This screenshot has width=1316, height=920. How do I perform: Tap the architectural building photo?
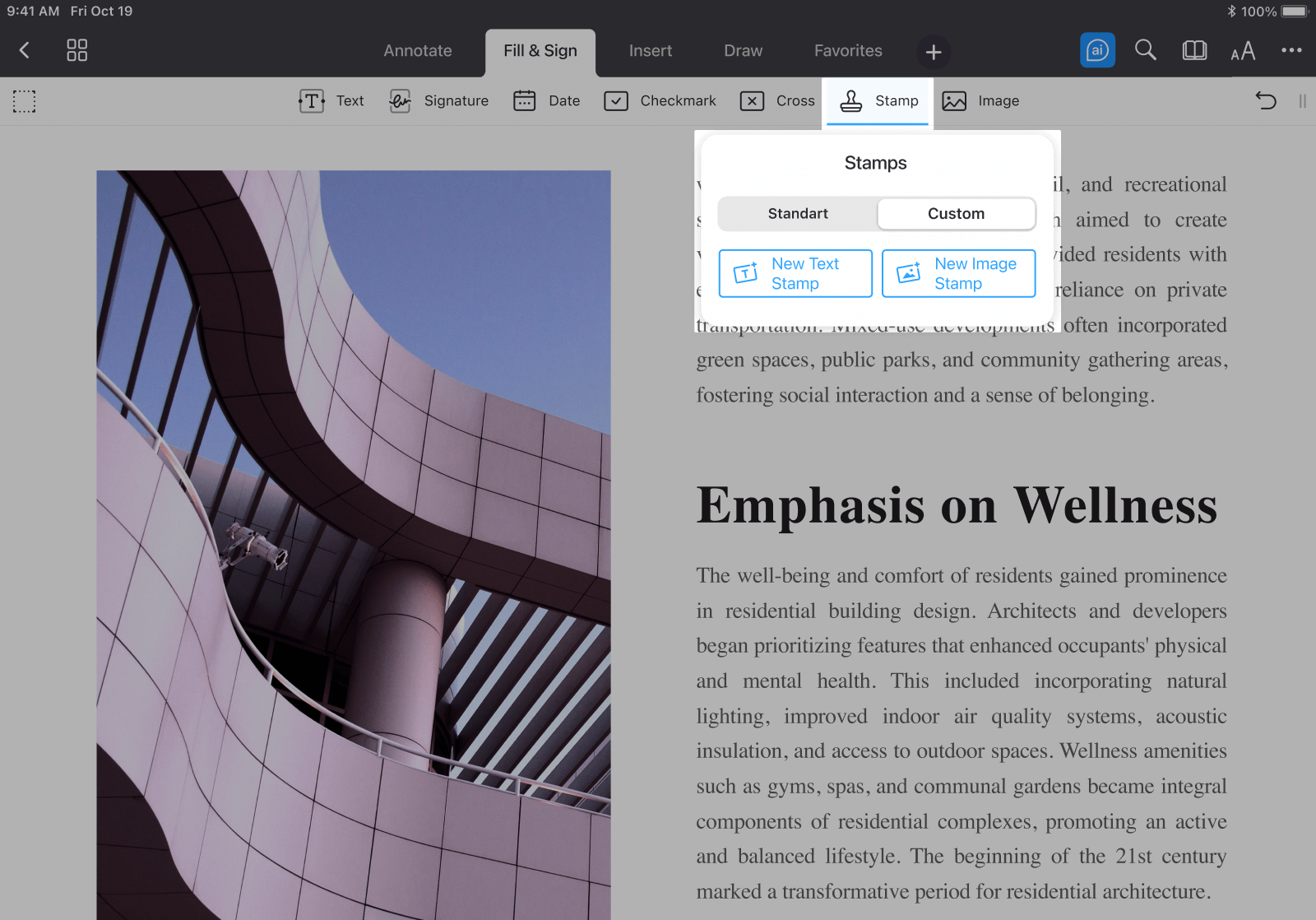[354, 543]
